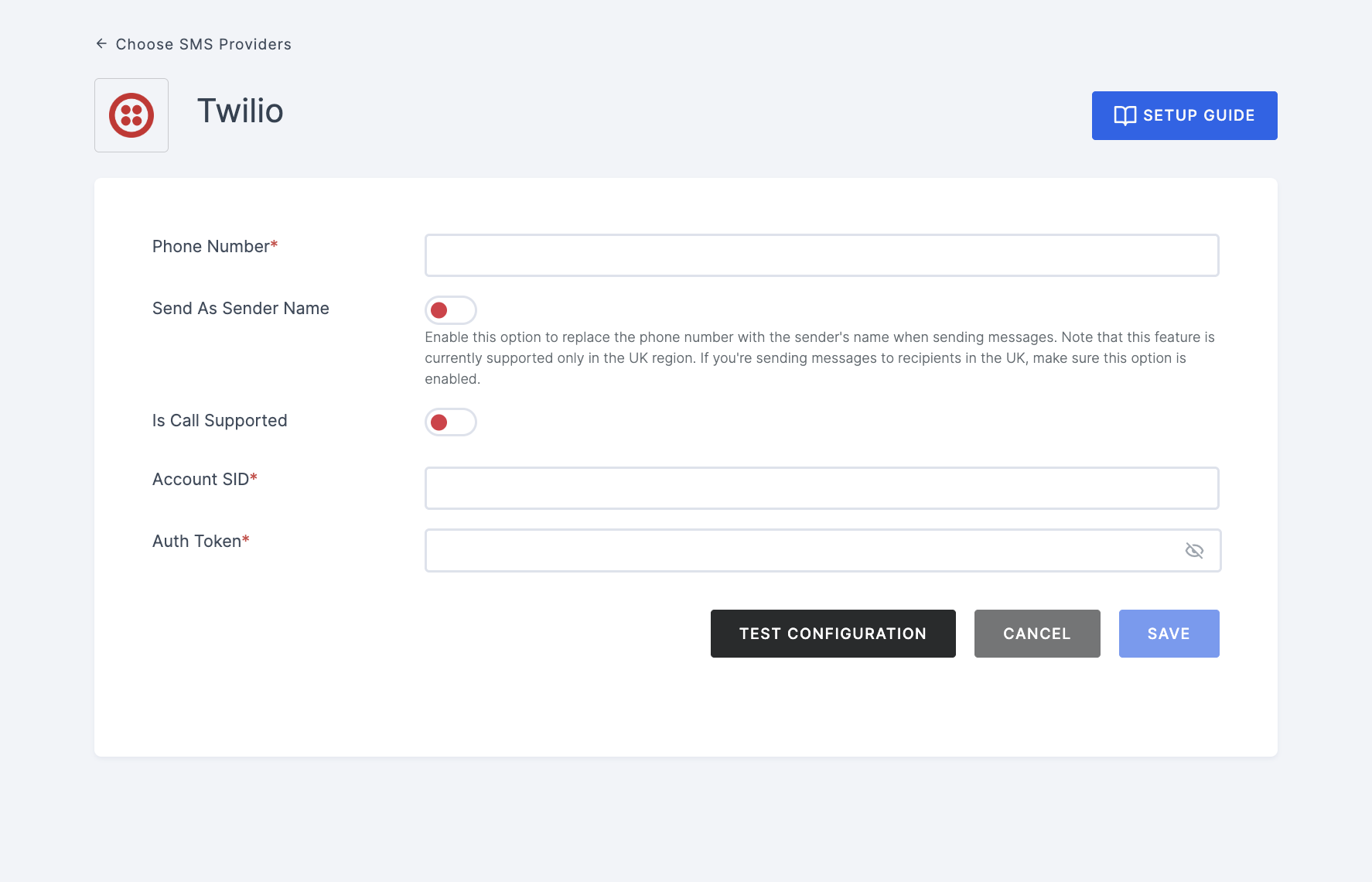The width and height of the screenshot is (1372, 882).
Task: Click the Auth Token label
Action: pyautogui.click(x=201, y=542)
